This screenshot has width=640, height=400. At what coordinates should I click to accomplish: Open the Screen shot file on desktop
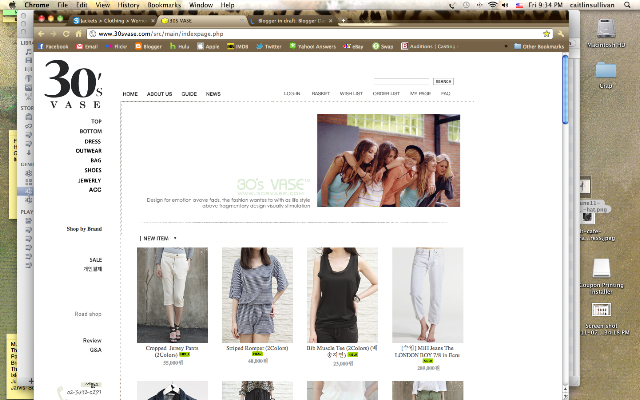pos(602,318)
